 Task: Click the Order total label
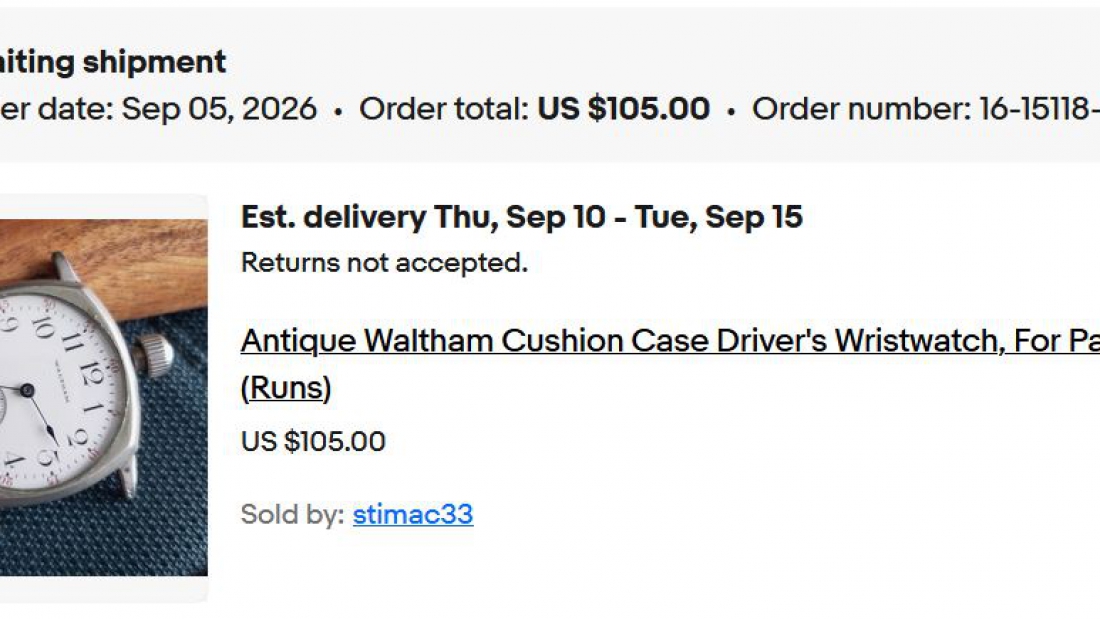(x=444, y=109)
